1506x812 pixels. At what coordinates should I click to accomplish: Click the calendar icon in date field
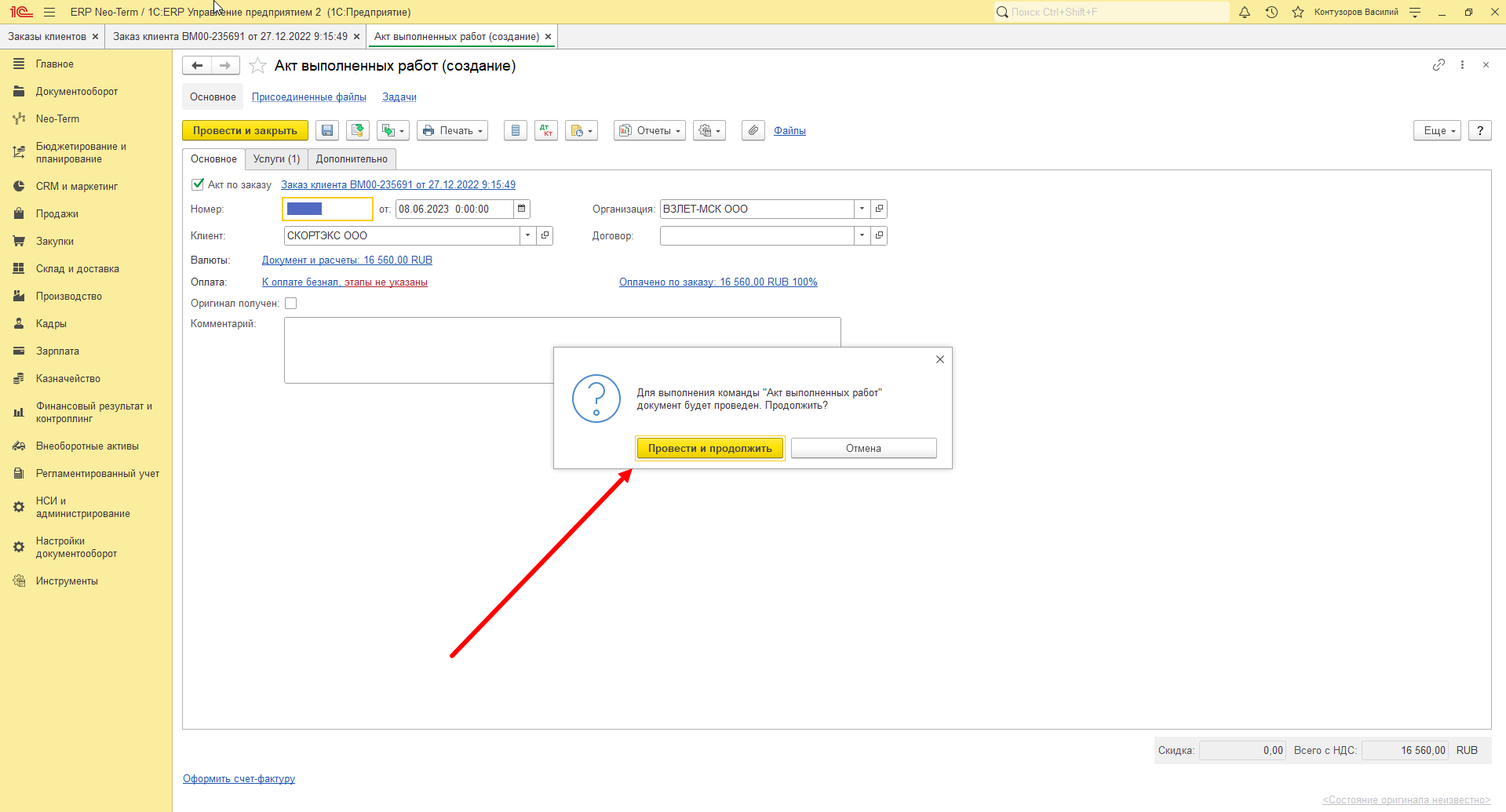522,209
